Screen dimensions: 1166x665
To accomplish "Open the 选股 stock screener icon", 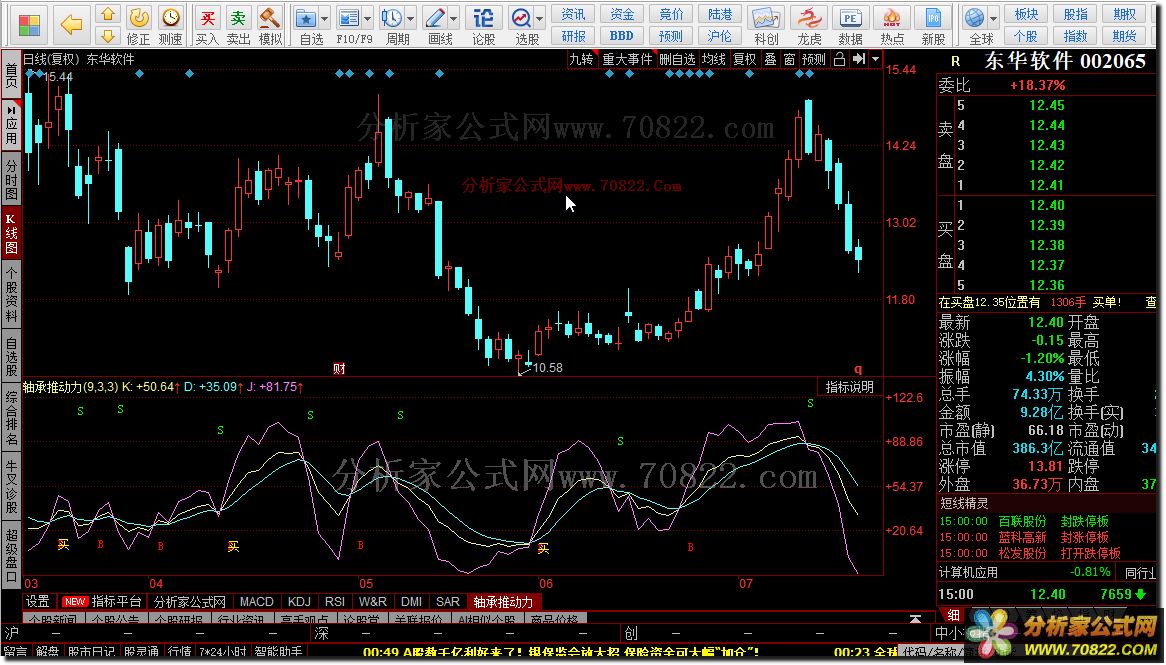I will pyautogui.click(x=521, y=18).
